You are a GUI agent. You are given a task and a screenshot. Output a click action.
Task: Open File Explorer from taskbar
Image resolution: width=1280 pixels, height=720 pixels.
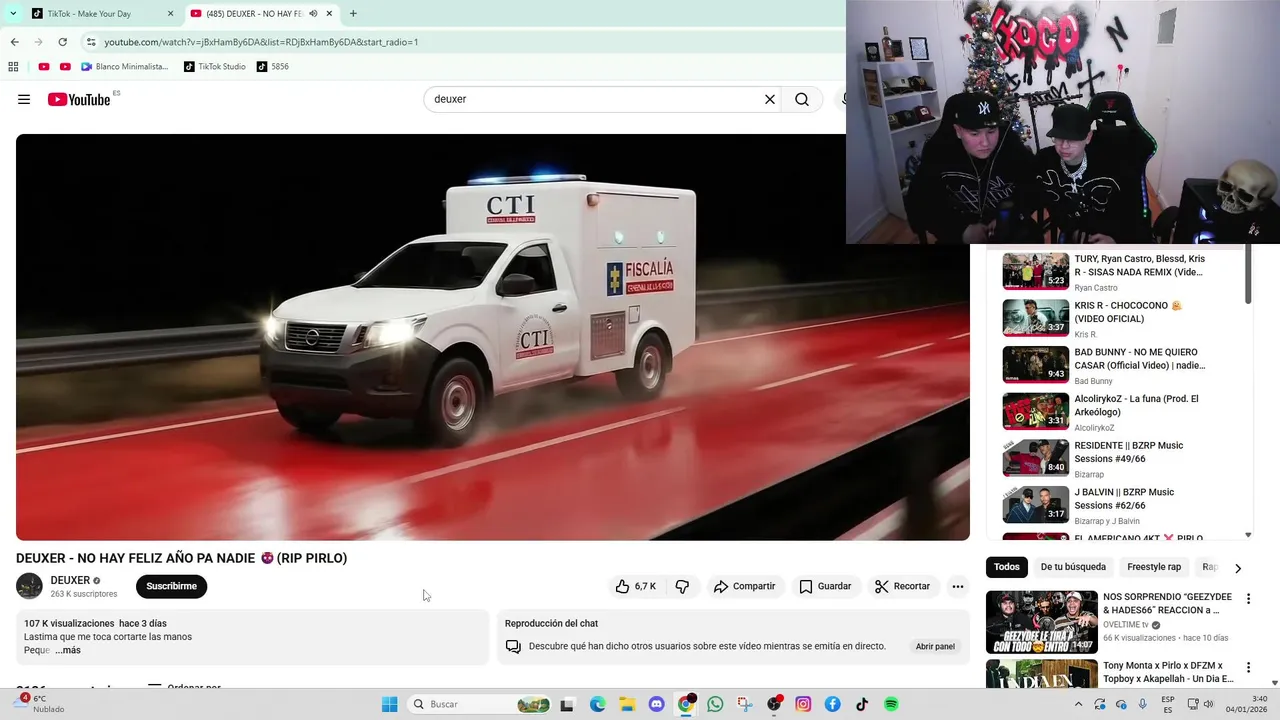[x=627, y=704]
